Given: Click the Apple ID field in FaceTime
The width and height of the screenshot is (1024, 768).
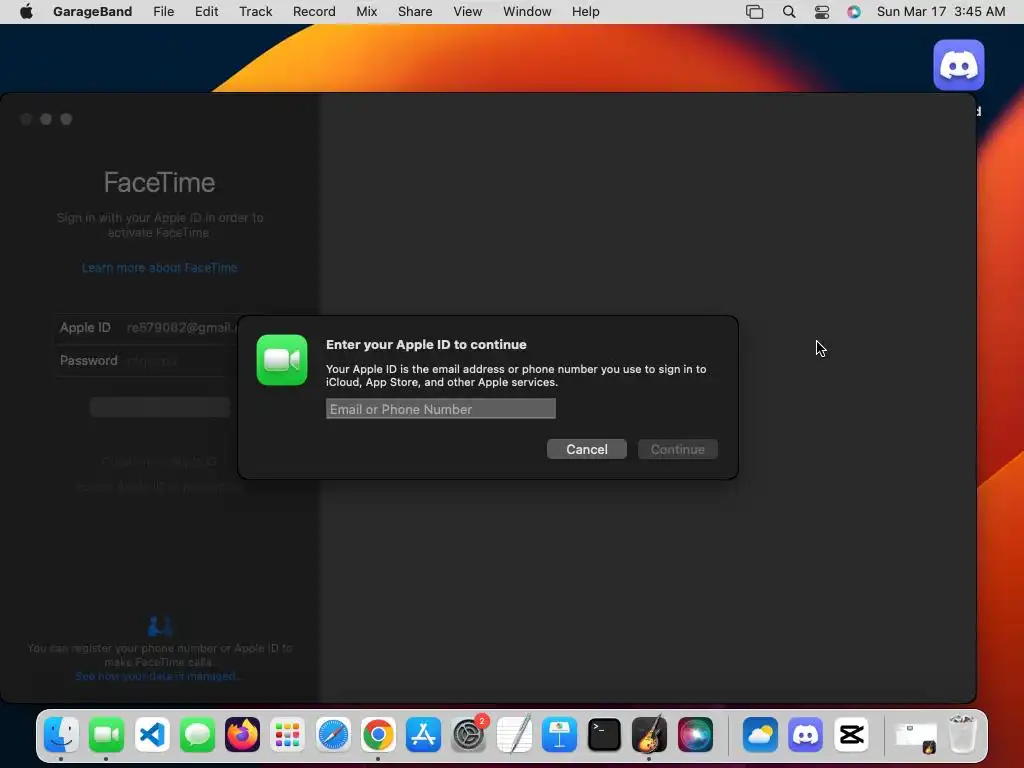Looking at the screenshot, I should 148,328.
